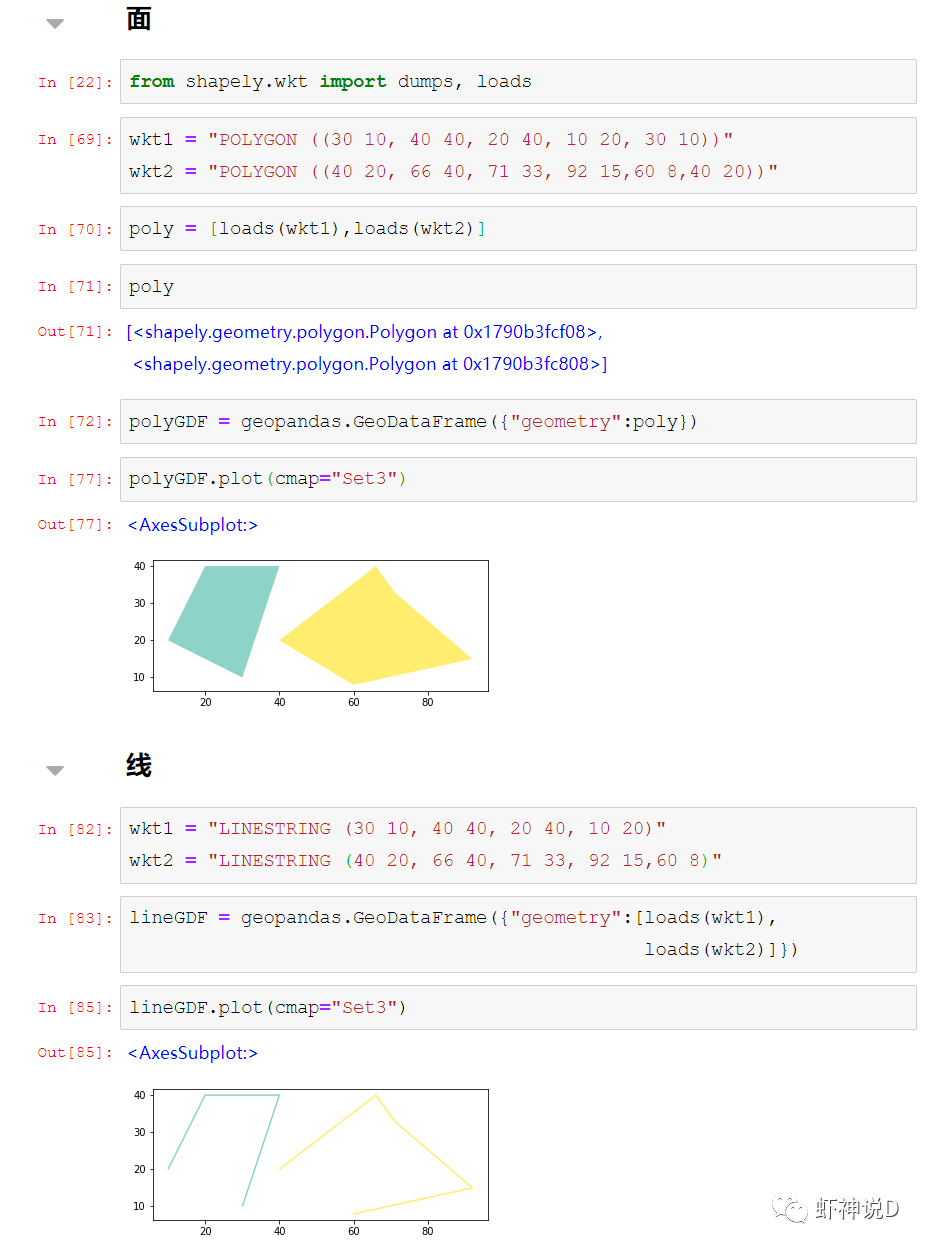Click the lineGDF.plot cmap Set3 cell
Viewport: 930px width, 1250px height.
click(x=518, y=1007)
